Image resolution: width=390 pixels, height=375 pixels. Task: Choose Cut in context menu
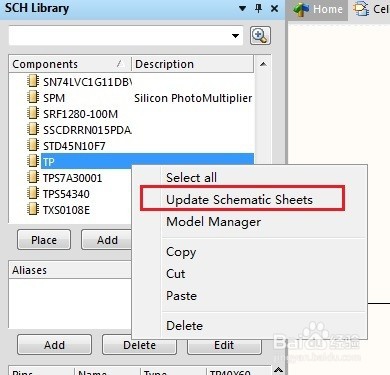pos(175,274)
